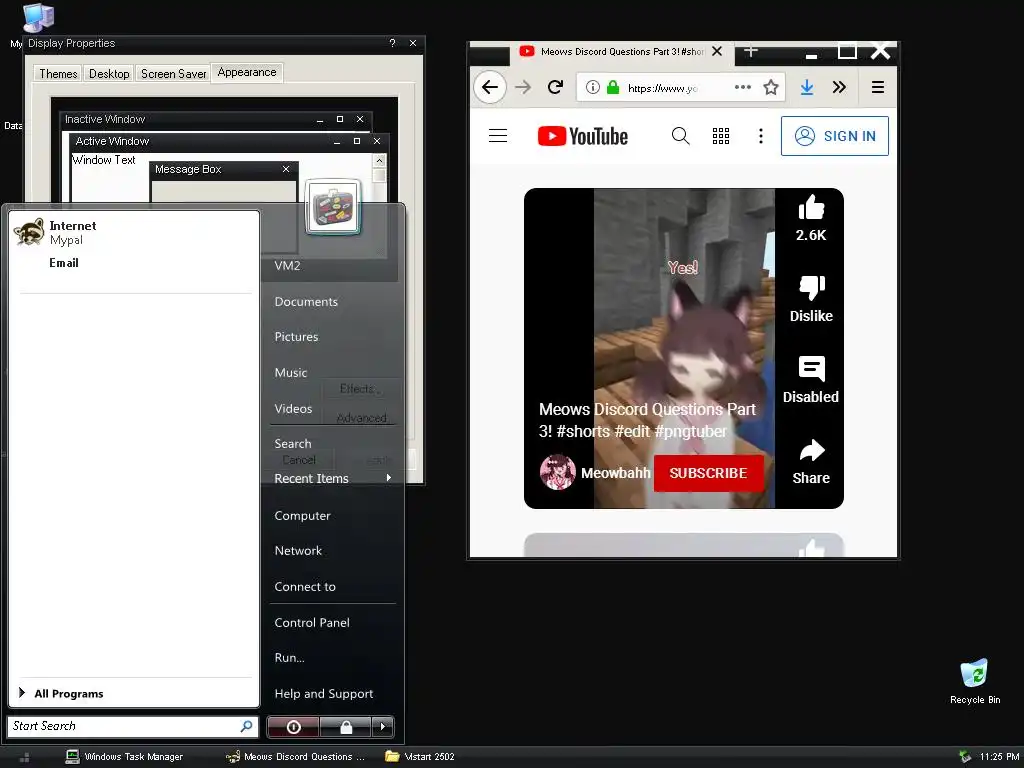This screenshot has height=768, width=1024.
Task: Lock the computer with the padlock button
Action: pyautogui.click(x=345, y=727)
